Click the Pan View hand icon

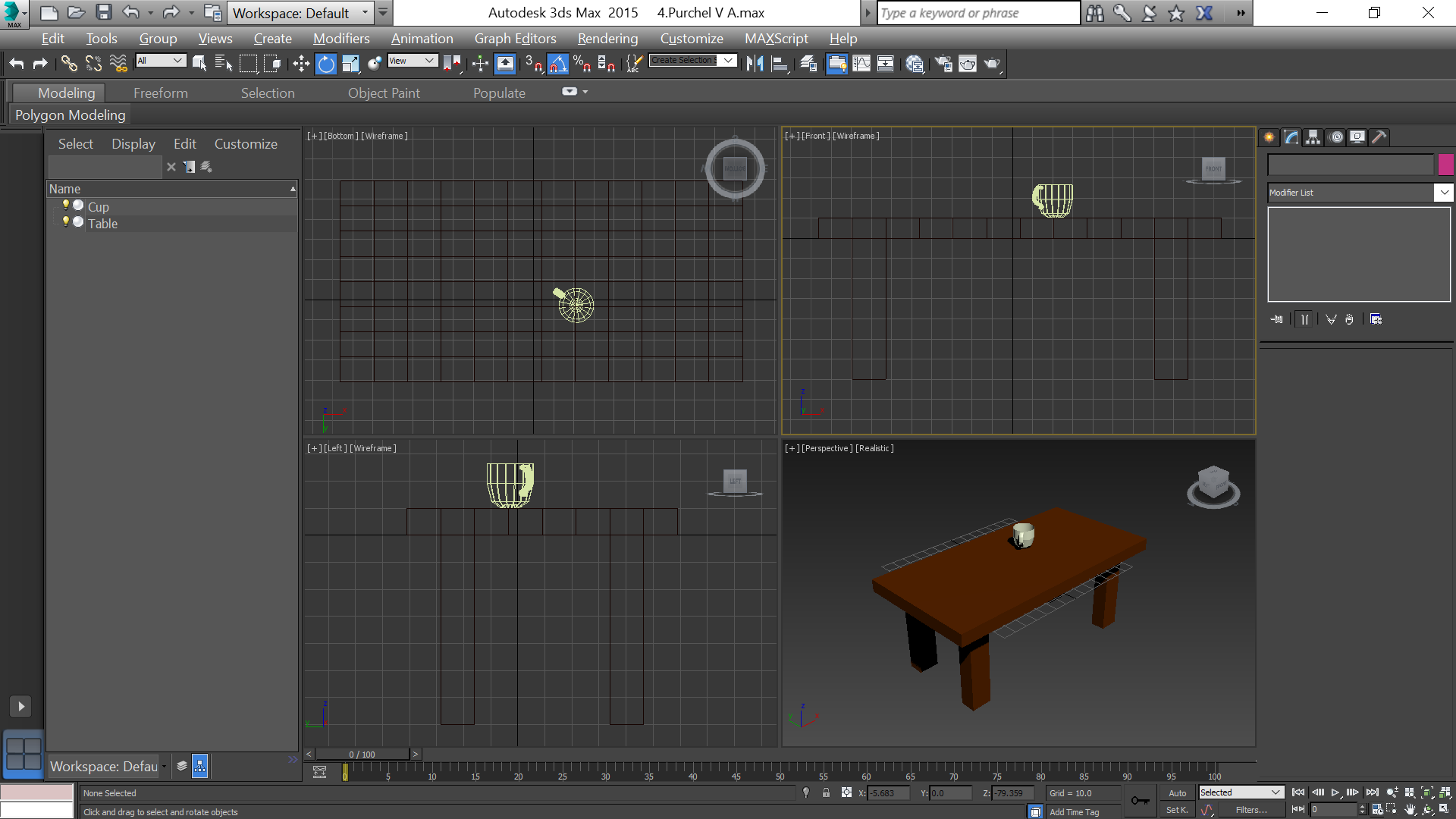[x=1410, y=810]
